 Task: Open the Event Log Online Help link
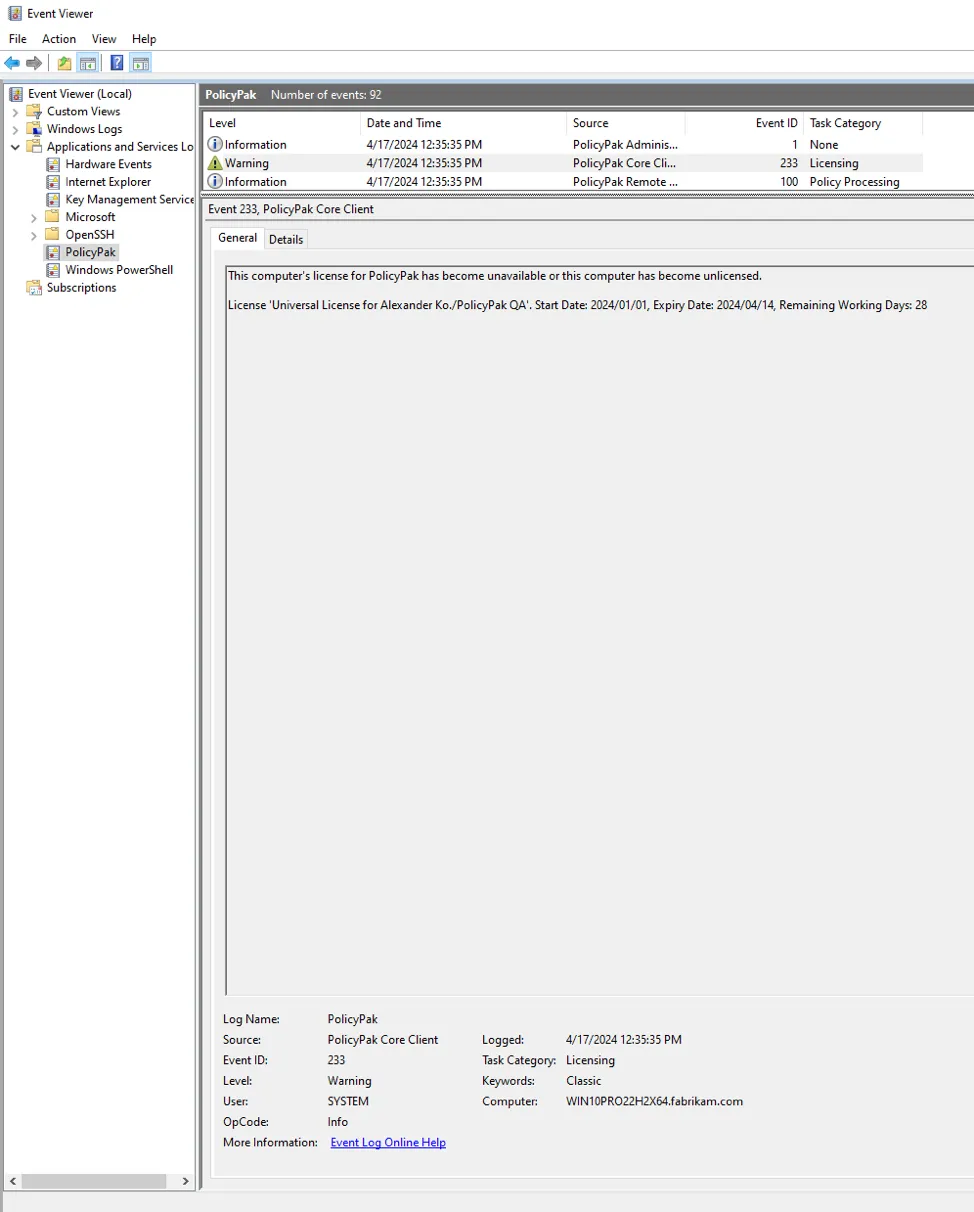pyautogui.click(x=388, y=1142)
